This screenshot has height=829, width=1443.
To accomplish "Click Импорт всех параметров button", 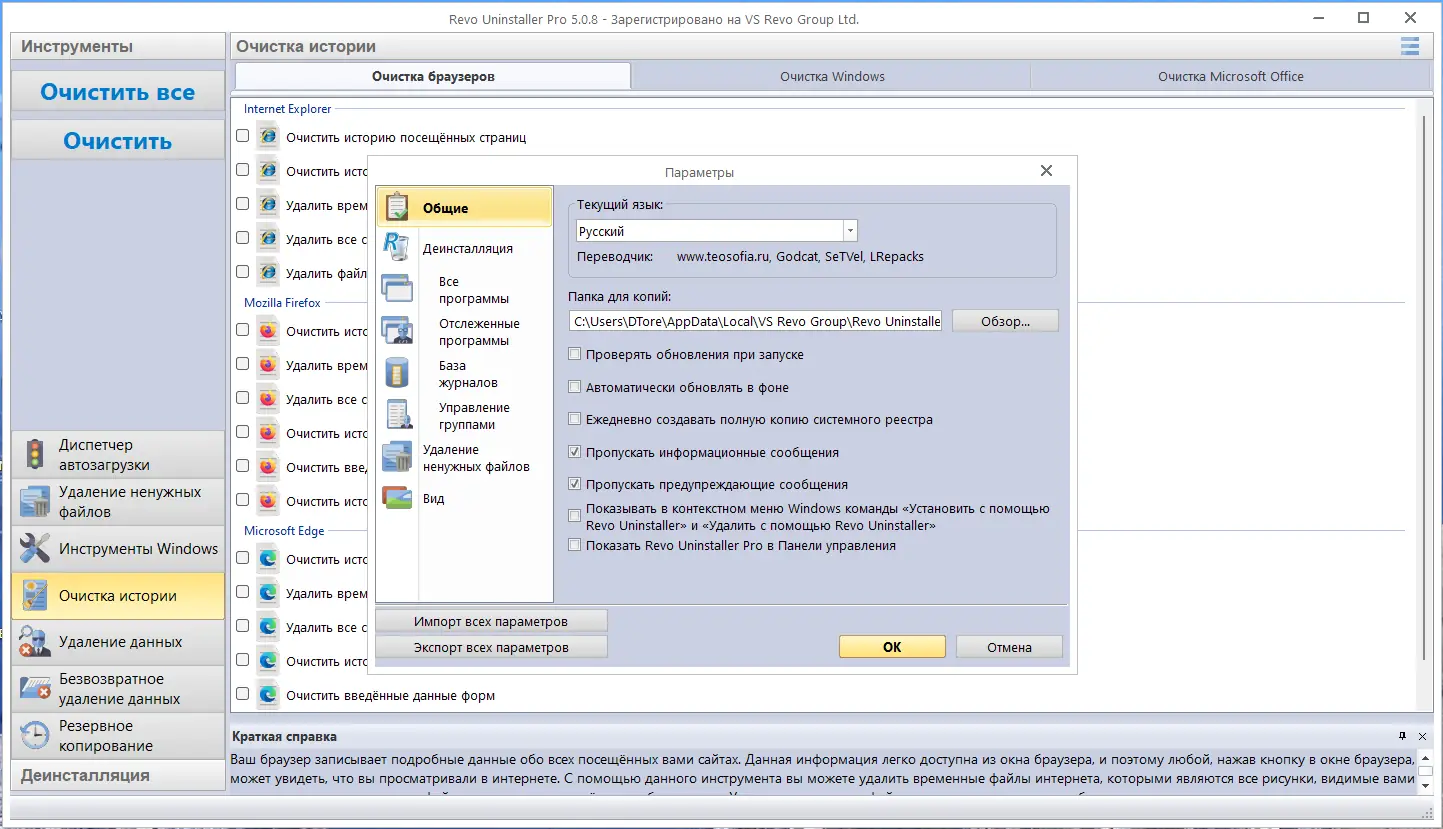I will coord(491,621).
